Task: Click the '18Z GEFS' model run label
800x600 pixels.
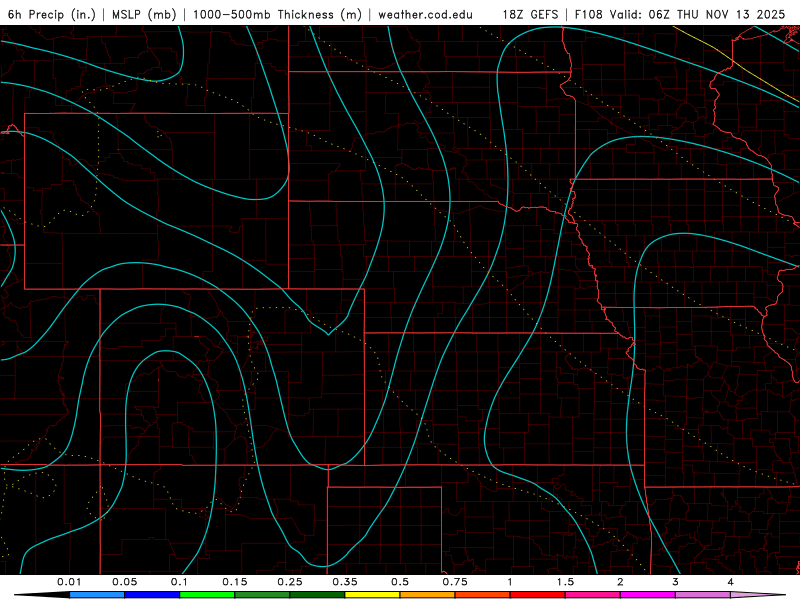Action: [531, 14]
